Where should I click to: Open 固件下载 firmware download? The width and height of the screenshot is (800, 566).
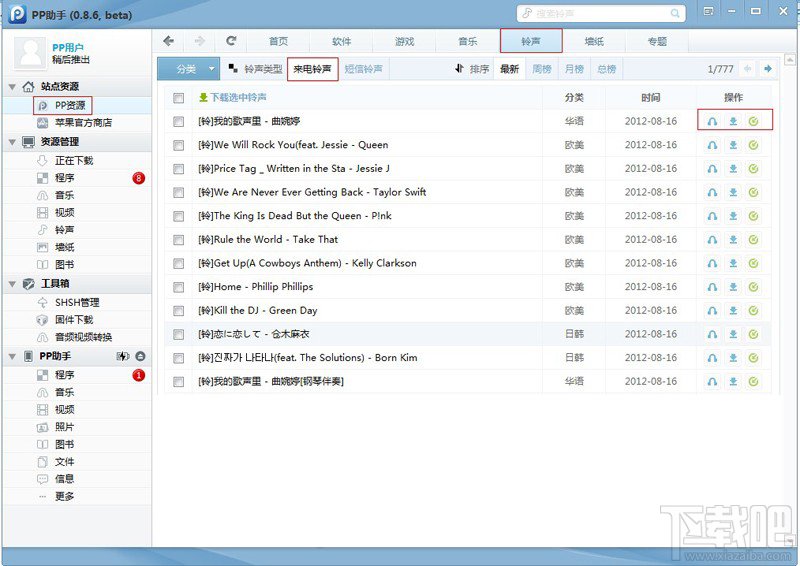(x=74, y=319)
